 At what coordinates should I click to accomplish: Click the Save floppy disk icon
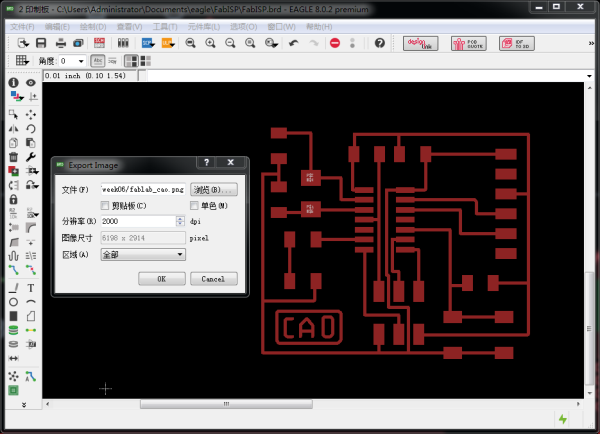tap(41, 43)
